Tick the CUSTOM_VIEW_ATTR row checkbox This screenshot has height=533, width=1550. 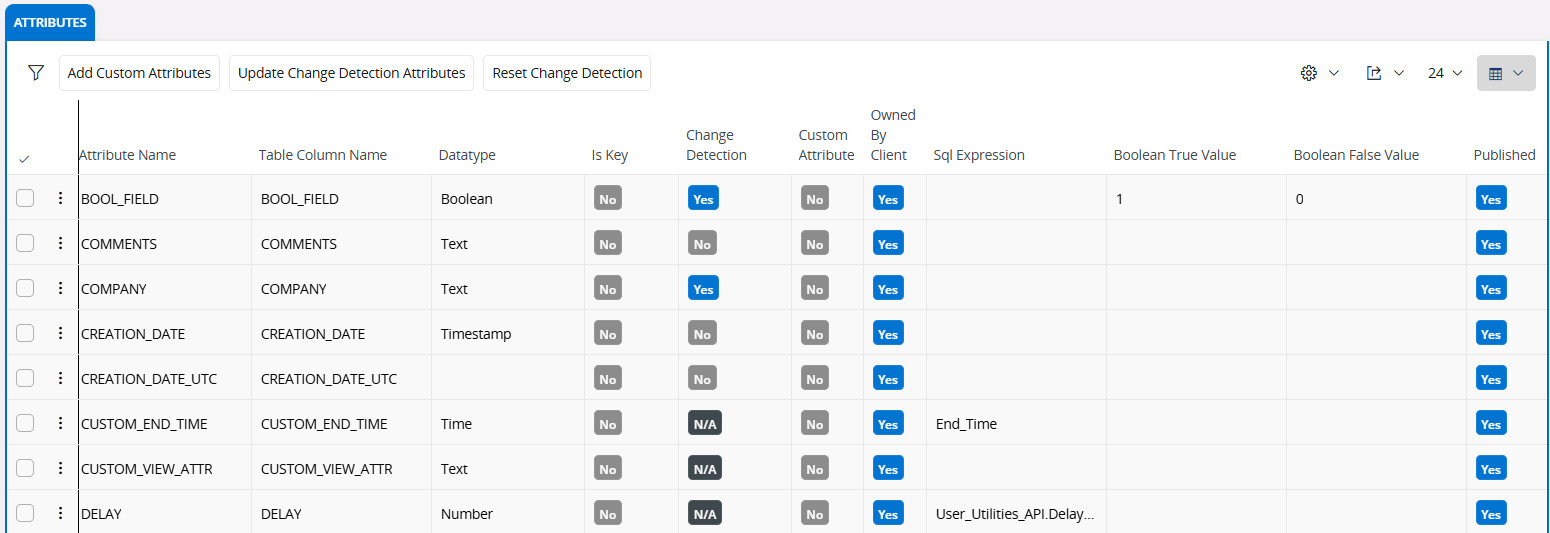point(25,469)
